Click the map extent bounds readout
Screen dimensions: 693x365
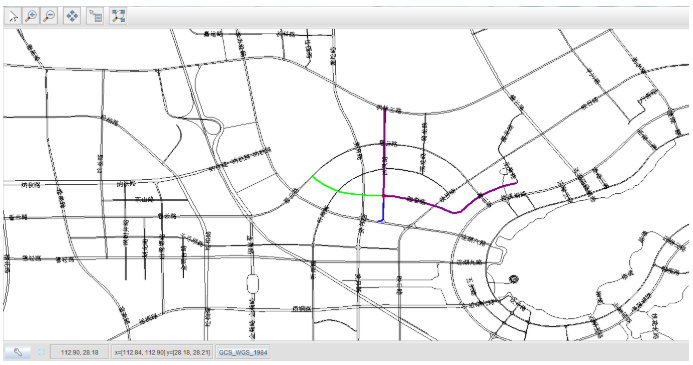coord(162,352)
